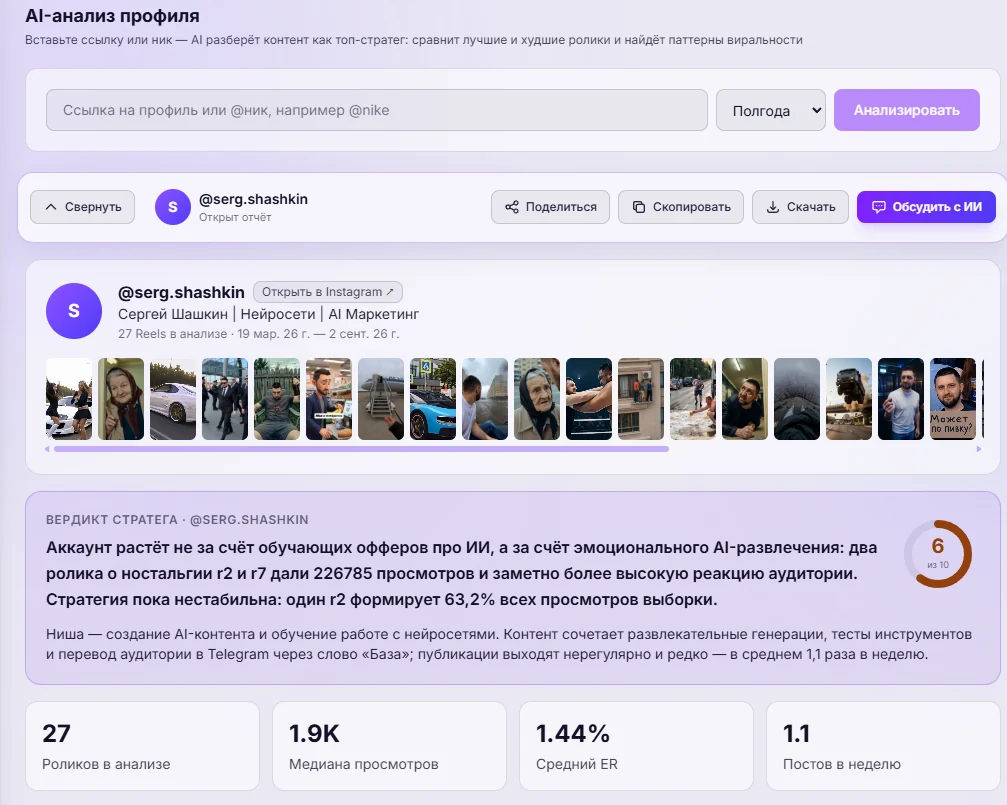
Task: Click the Открыт отчёт status text
Action: tap(235, 218)
